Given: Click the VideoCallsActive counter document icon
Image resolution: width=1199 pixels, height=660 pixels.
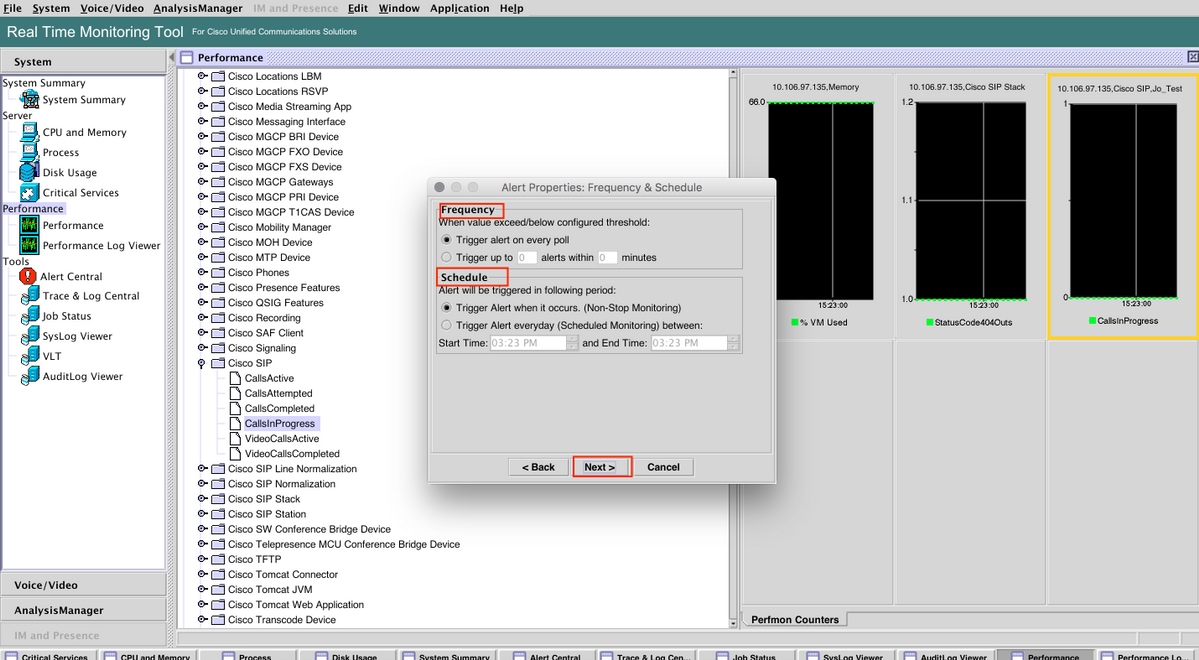Looking at the screenshot, I should (x=236, y=438).
